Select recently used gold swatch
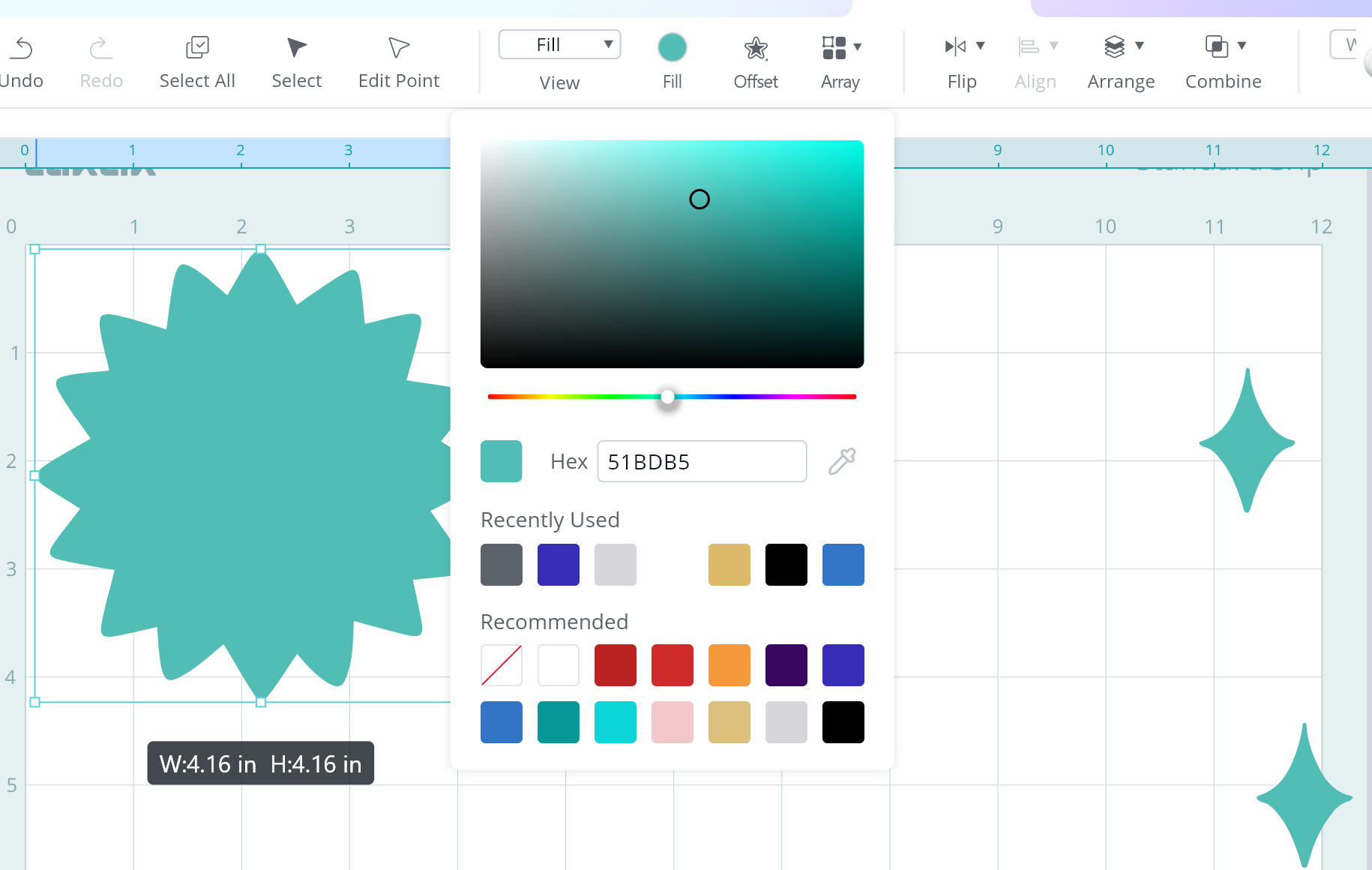The width and height of the screenshot is (1372, 870). pyautogui.click(x=729, y=565)
